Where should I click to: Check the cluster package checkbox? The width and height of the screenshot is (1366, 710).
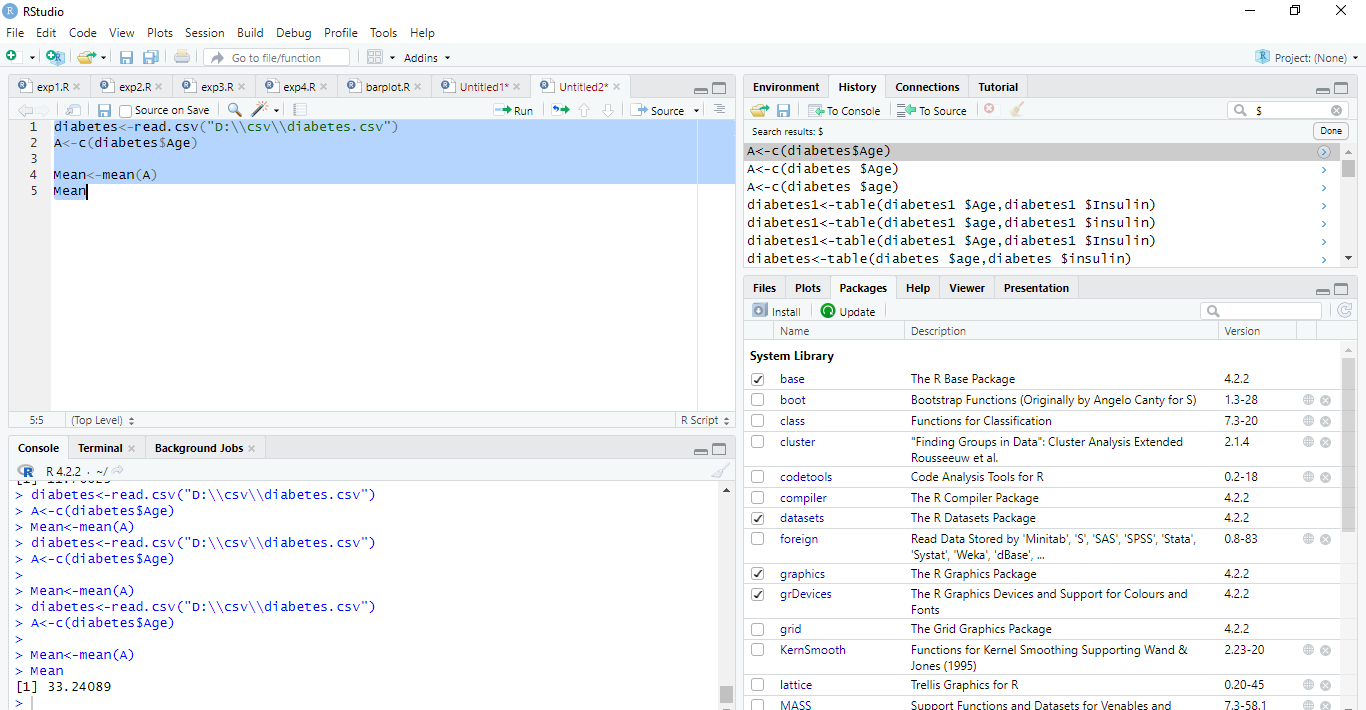(x=758, y=442)
